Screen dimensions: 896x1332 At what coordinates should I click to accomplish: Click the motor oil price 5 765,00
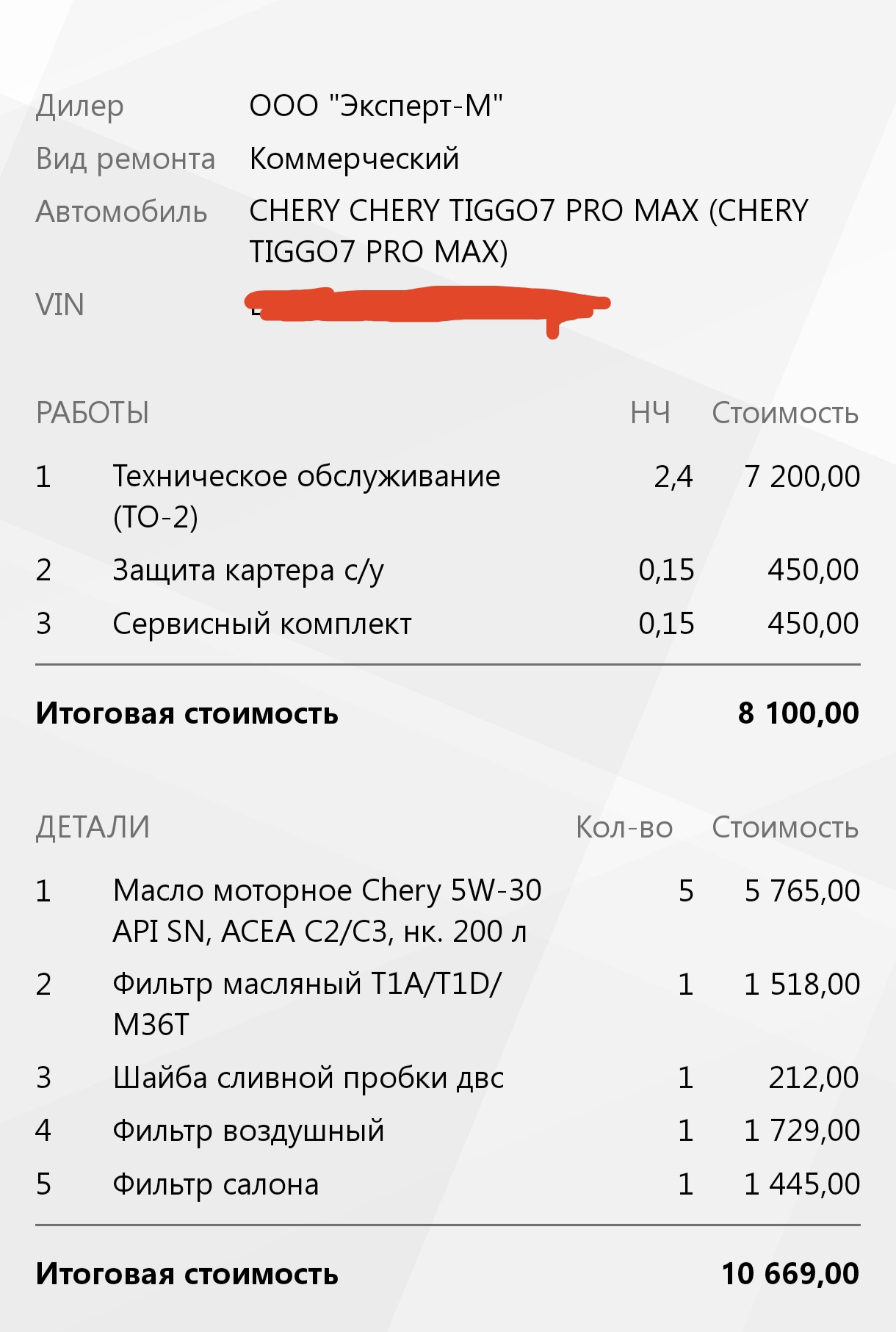(801, 891)
